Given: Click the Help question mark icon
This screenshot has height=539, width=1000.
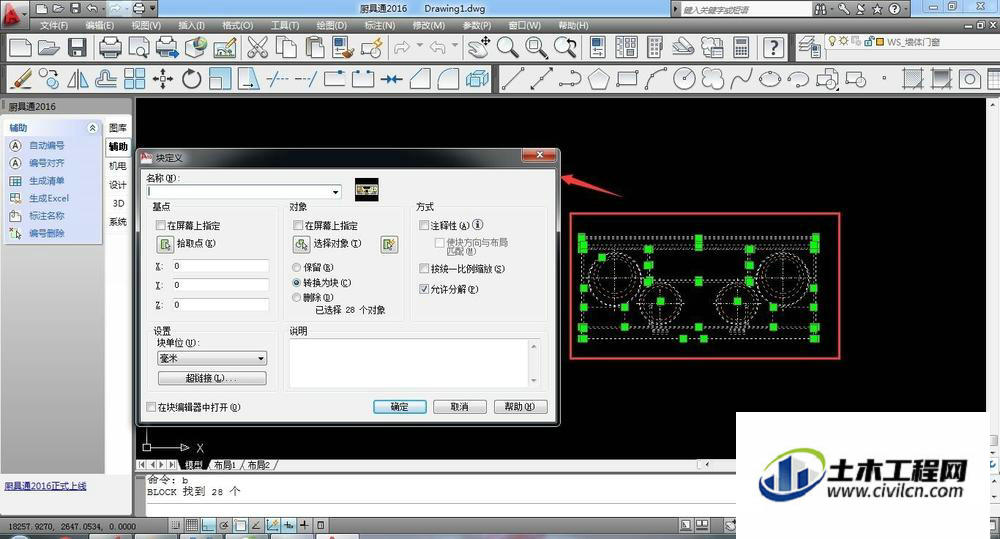Looking at the screenshot, I should 773,47.
